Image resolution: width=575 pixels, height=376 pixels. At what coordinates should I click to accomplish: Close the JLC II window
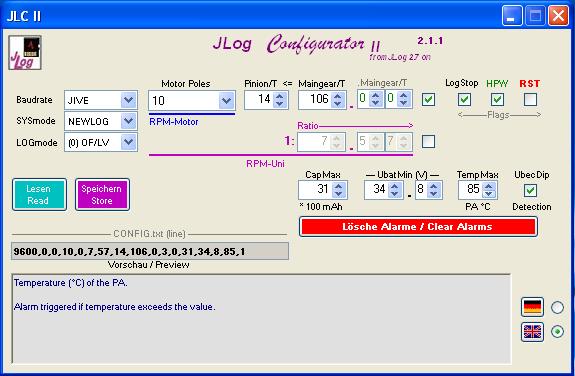coord(558,15)
